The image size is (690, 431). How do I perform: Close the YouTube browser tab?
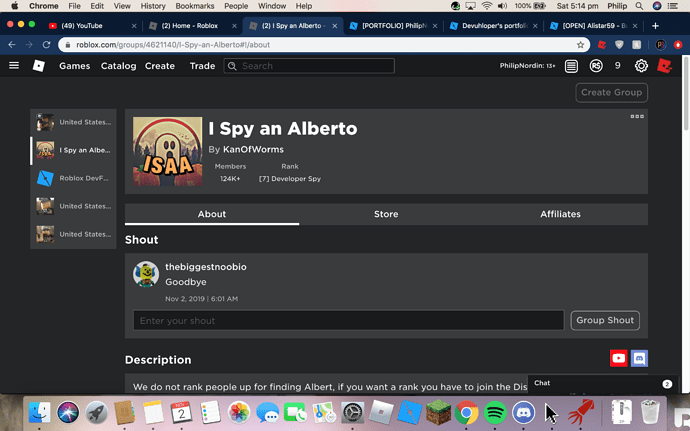click(134, 26)
